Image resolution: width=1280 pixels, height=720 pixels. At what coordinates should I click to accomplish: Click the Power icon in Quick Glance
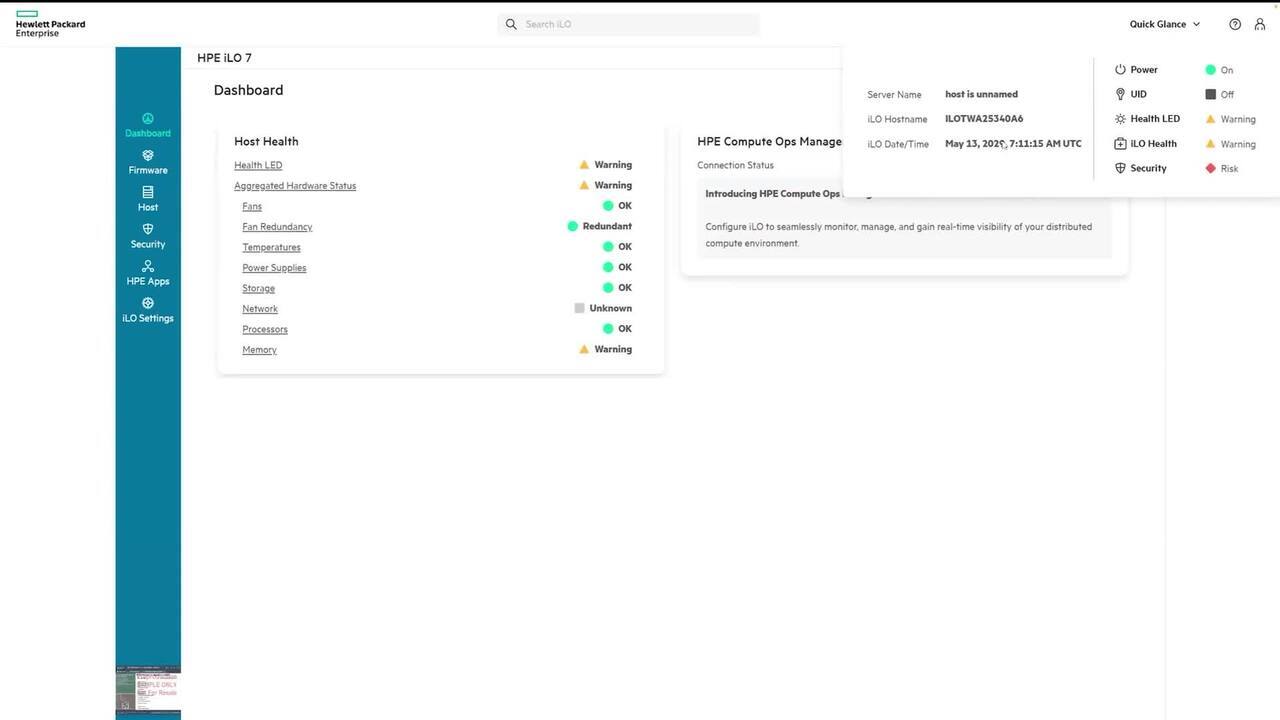coord(1120,70)
